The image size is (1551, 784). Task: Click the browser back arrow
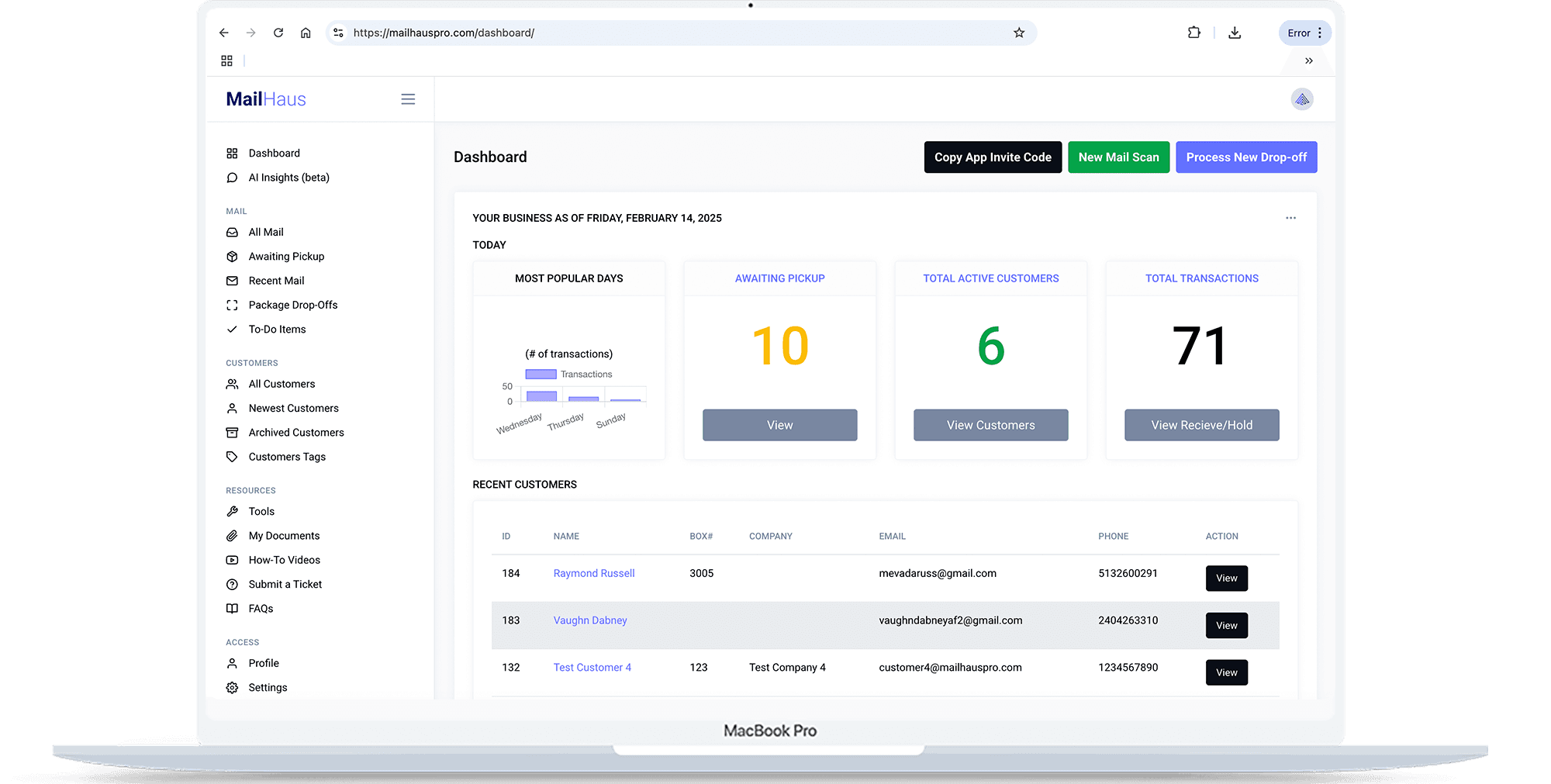223,33
